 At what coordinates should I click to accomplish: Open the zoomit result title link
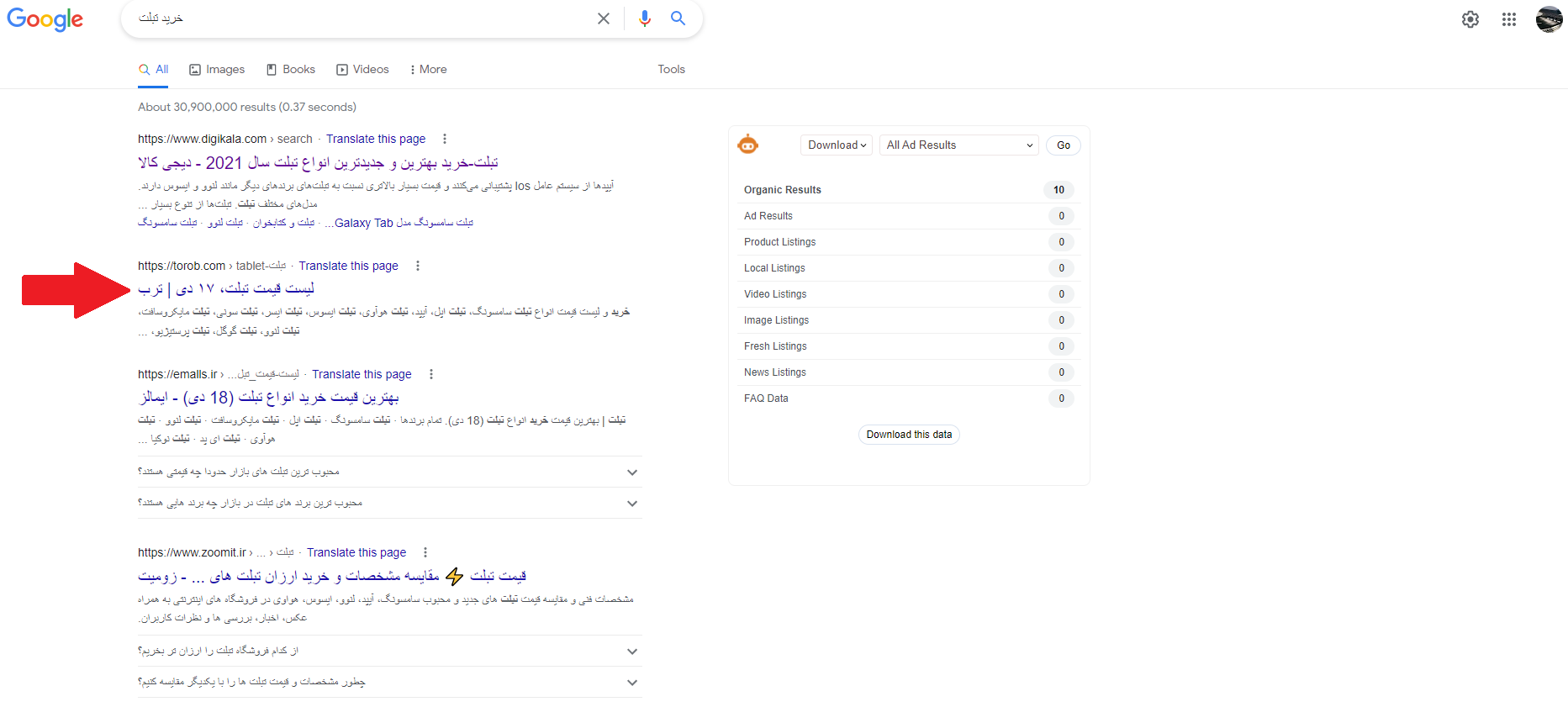(332, 576)
